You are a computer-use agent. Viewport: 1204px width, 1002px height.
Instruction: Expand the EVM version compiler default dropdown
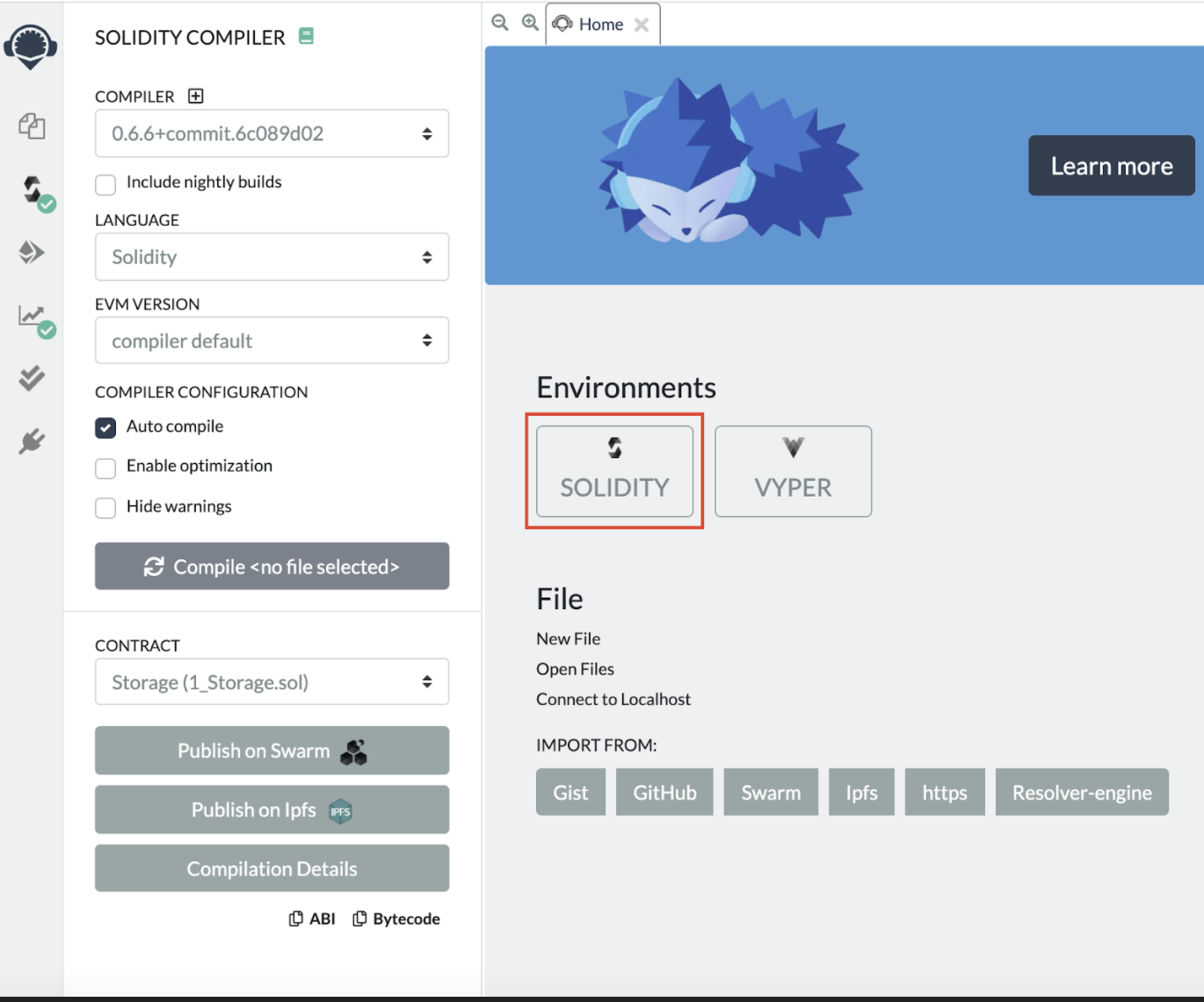(272, 340)
